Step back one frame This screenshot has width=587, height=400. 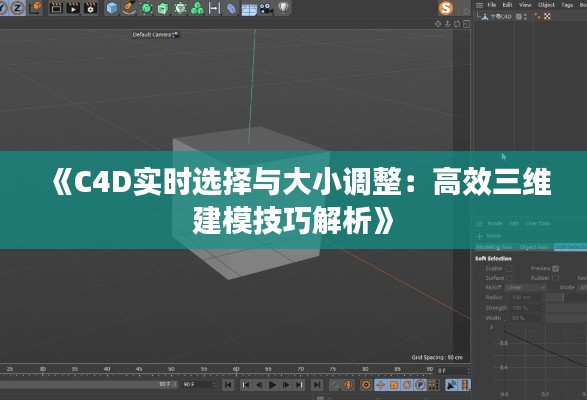[259, 385]
